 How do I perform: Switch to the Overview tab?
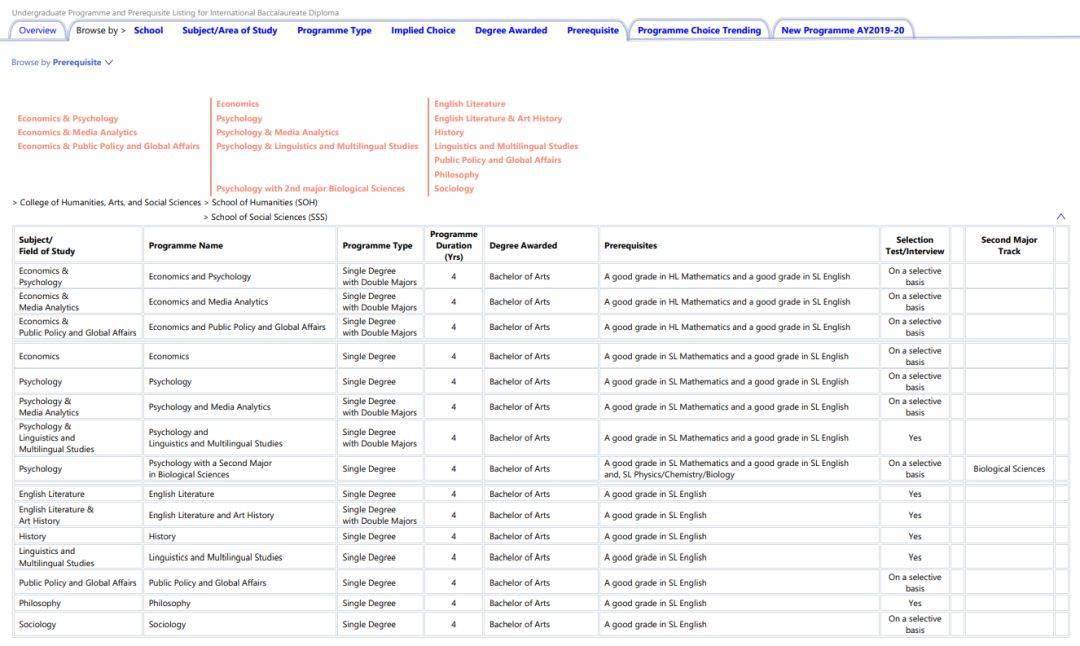[x=37, y=31]
